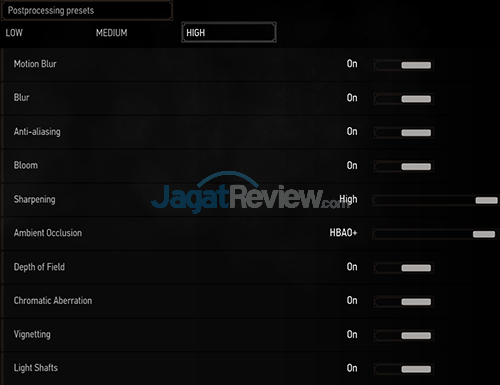500x385 pixels.
Task: Toggle the Chromatic Aberration switch
Action: [x=404, y=302]
